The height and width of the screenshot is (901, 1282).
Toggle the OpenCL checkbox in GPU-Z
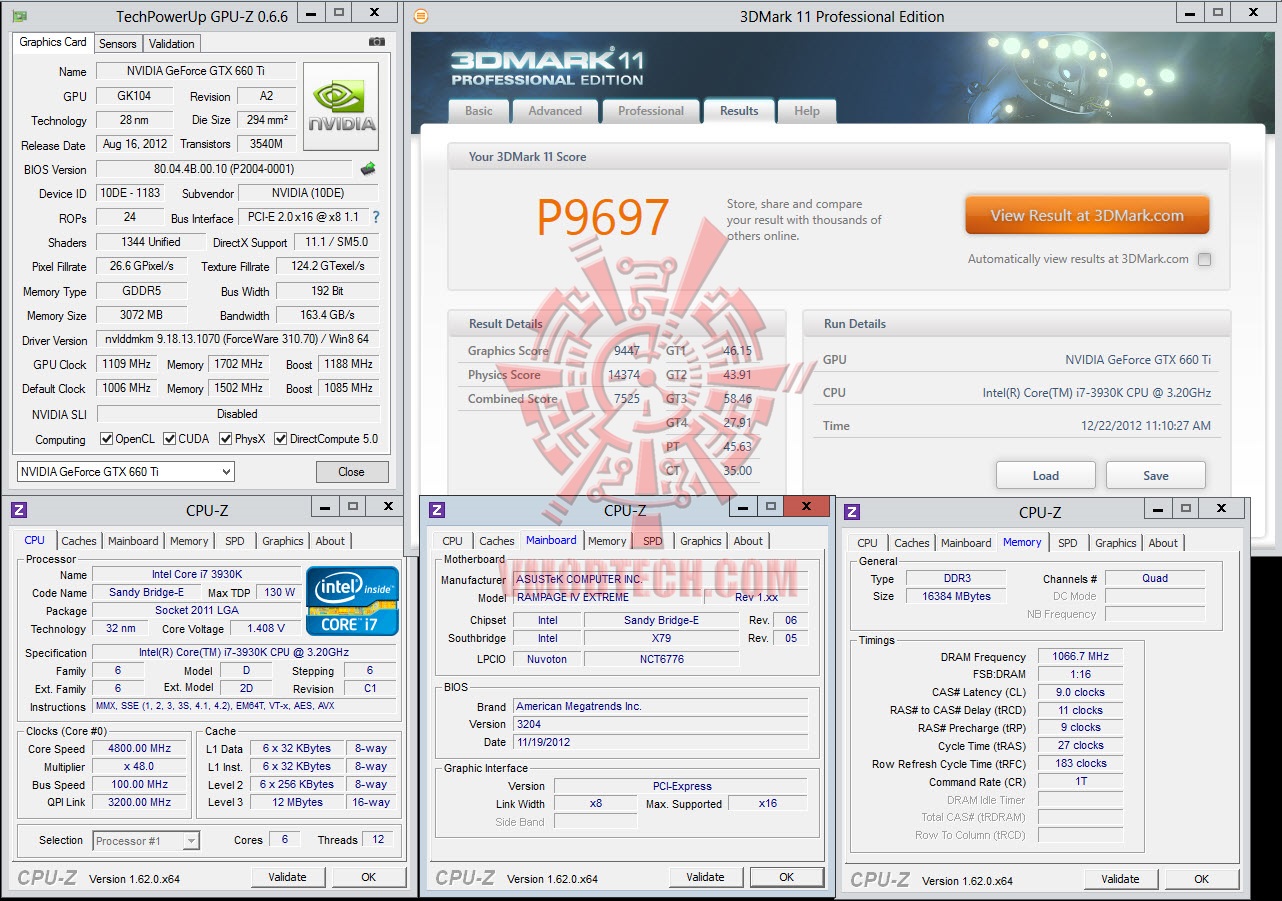107,439
